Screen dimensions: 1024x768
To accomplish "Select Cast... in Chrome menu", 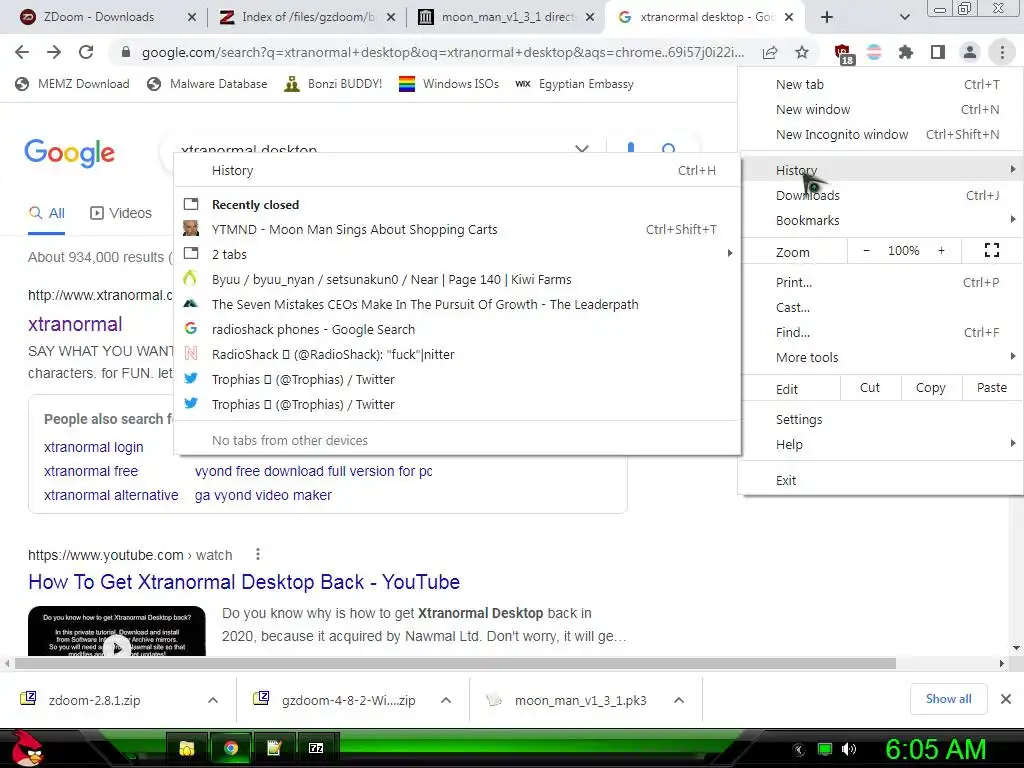I will point(880,307).
